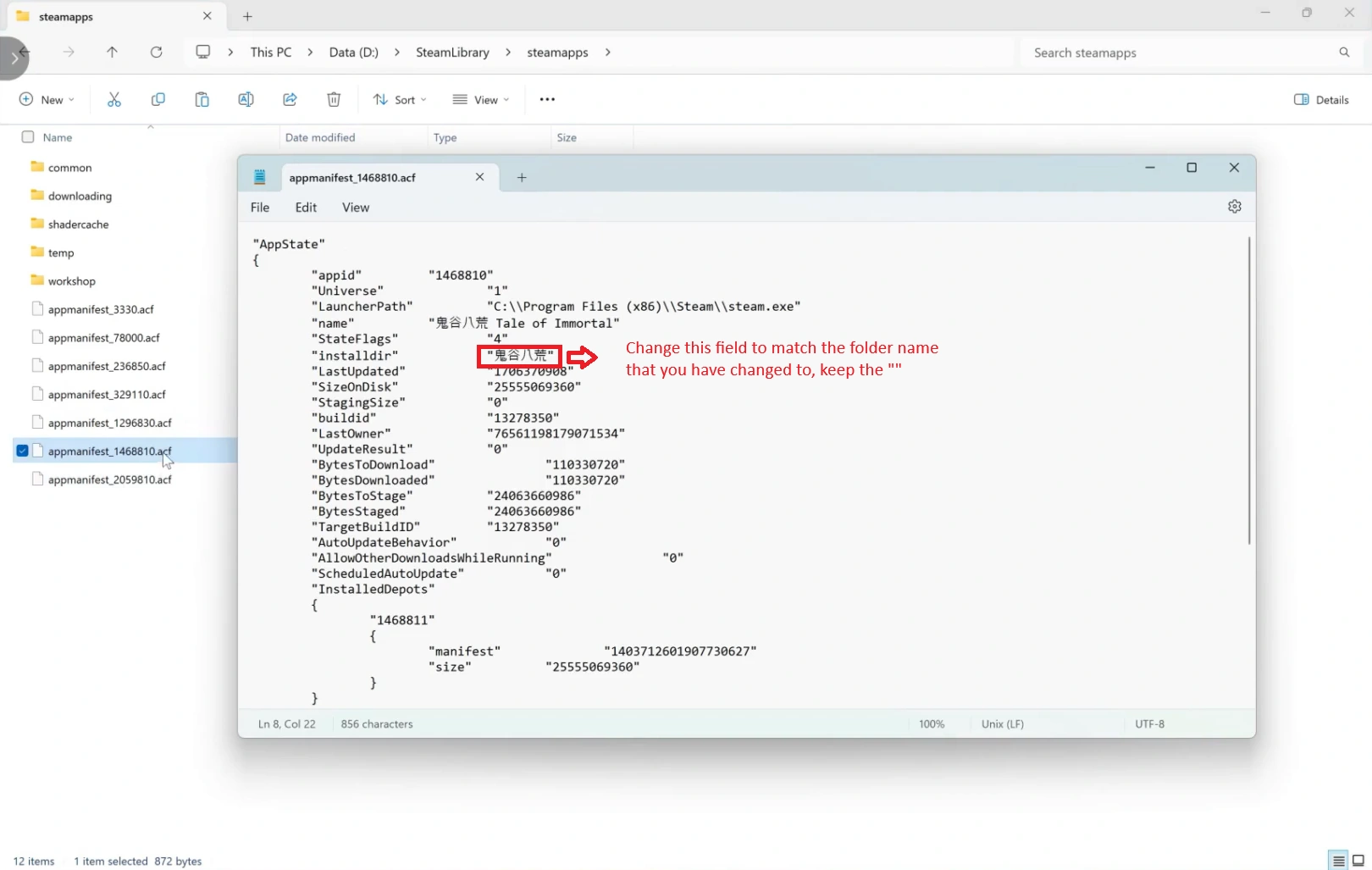Image resolution: width=1372 pixels, height=870 pixels.
Task: Expand the chevron after SteamLibrary
Action: click(508, 53)
